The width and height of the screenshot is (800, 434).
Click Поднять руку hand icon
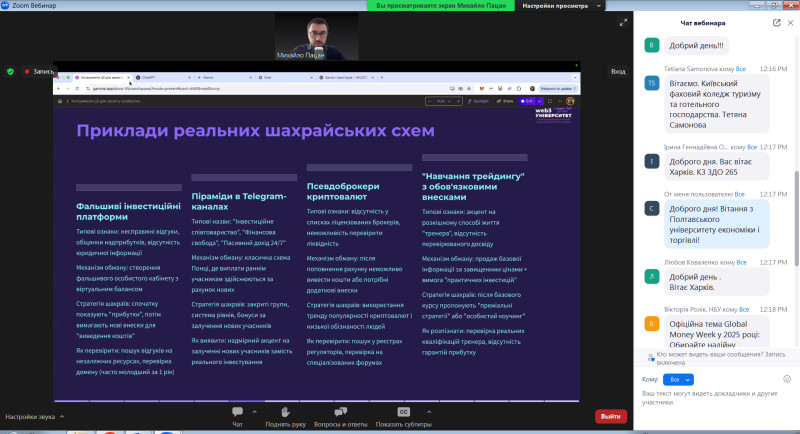pyautogui.click(x=285, y=412)
